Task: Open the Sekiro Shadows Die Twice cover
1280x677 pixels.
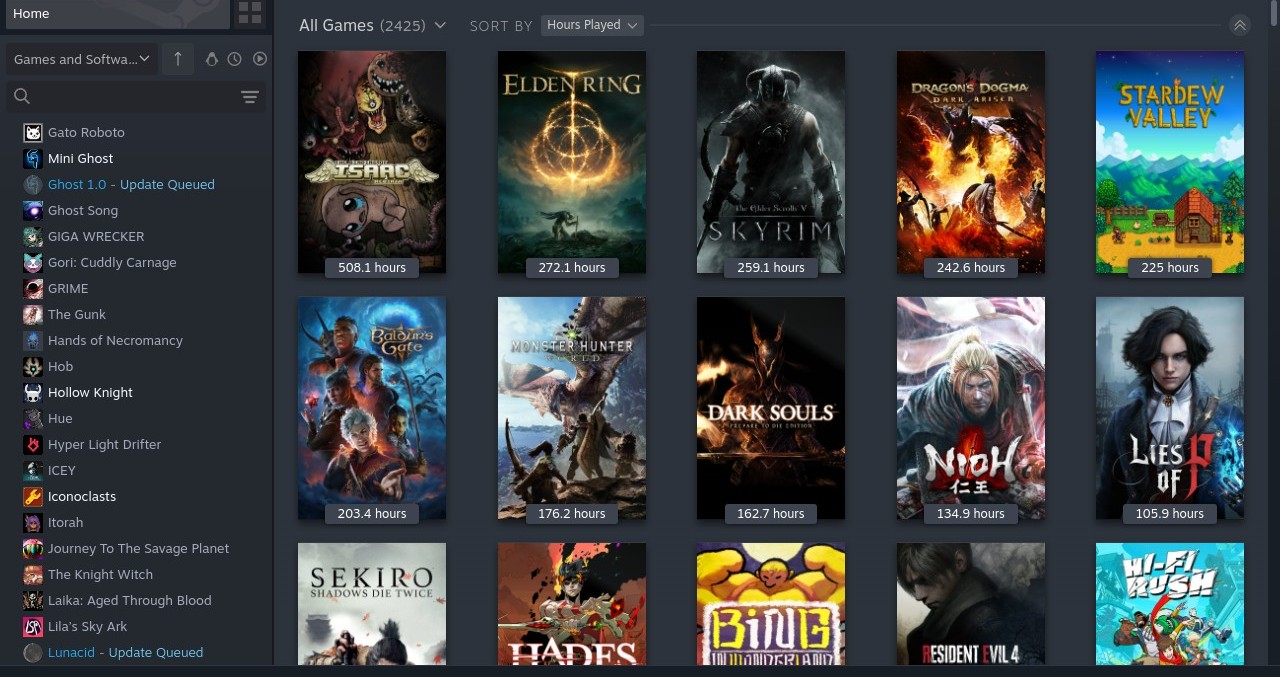Action: click(x=372, y=604)
